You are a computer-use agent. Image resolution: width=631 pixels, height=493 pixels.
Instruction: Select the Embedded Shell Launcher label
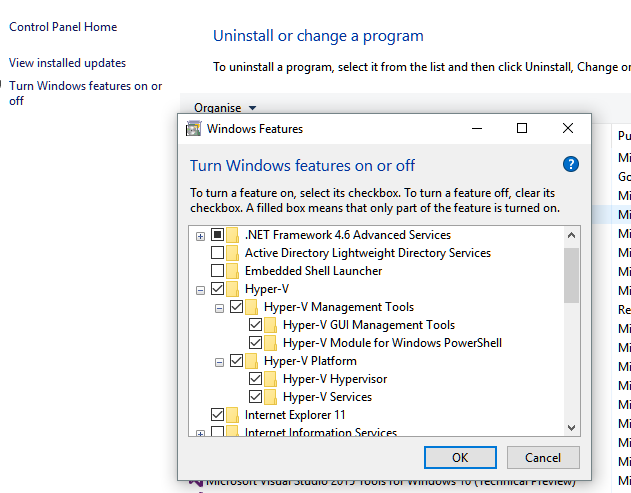[313, 271]
